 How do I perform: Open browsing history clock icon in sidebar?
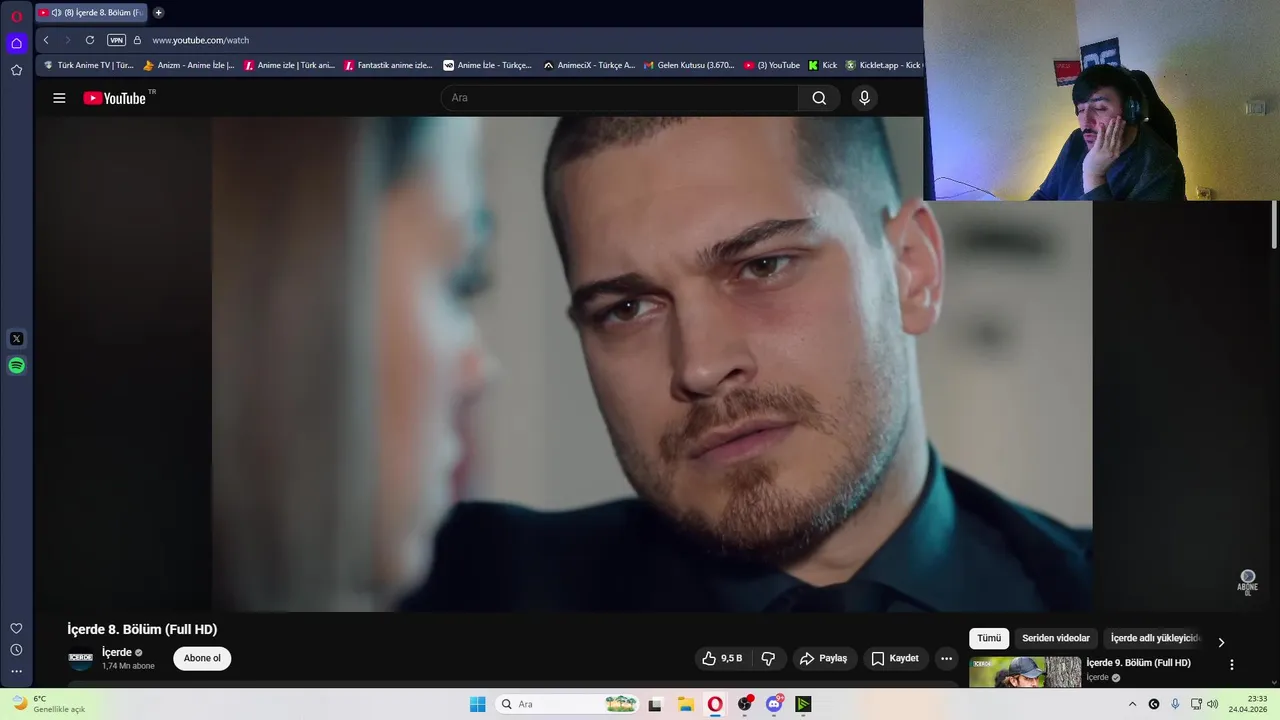[16, 650]
